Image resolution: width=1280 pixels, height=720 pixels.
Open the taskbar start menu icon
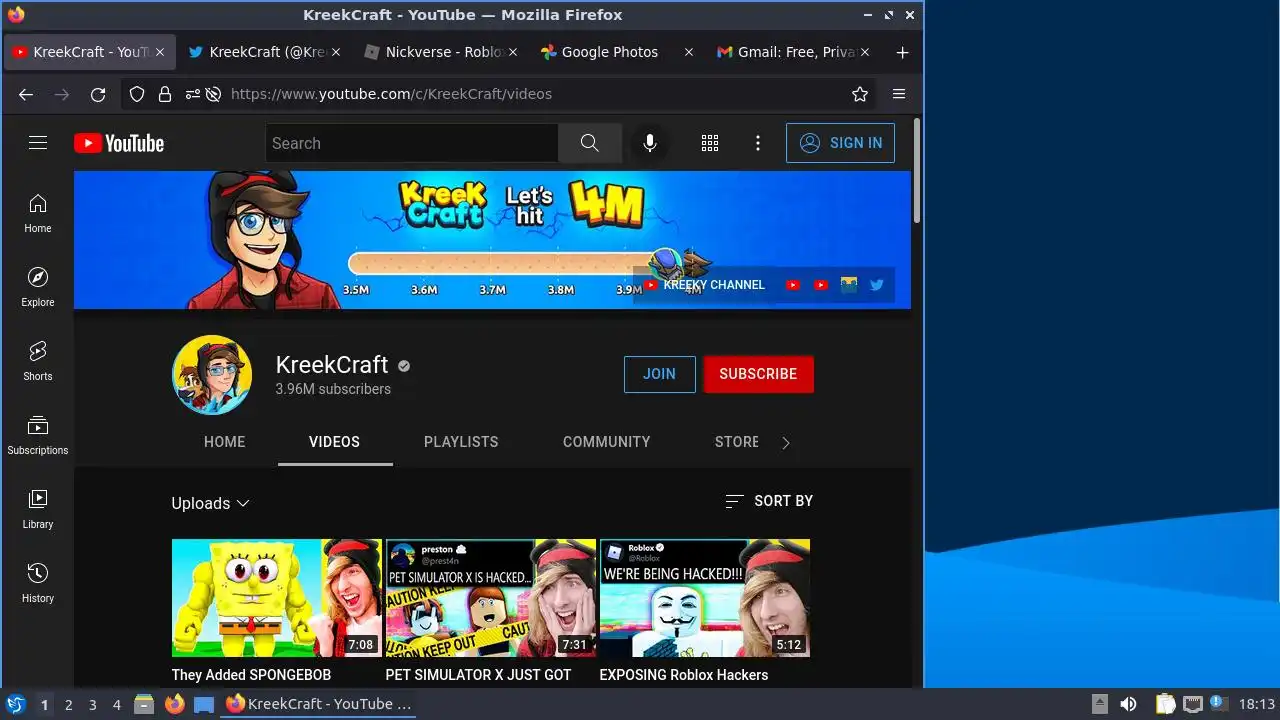[15, 704]
